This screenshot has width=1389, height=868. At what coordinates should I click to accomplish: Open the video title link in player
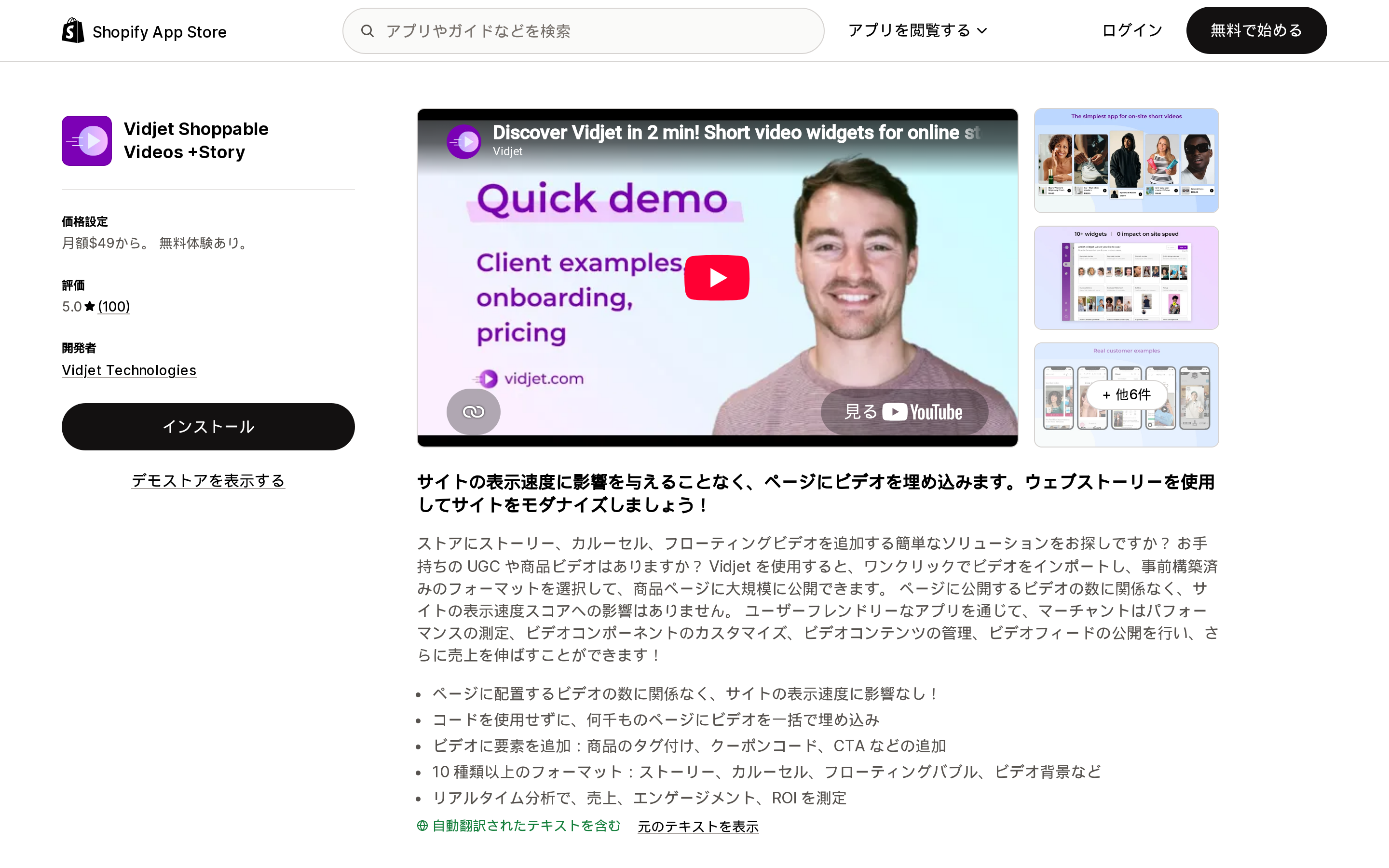(x=736, y=133)
